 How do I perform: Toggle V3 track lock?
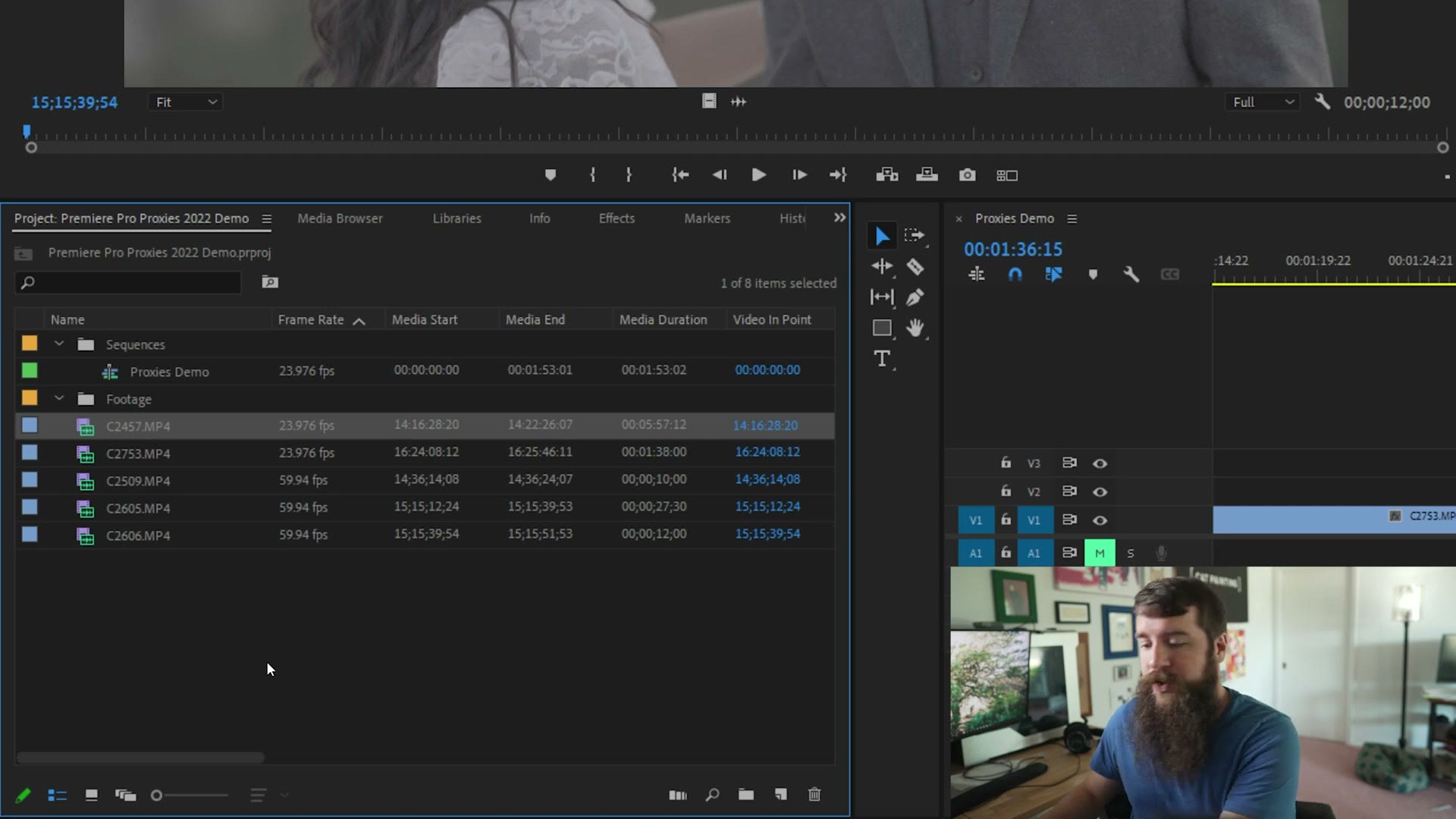pos(1006,463)
